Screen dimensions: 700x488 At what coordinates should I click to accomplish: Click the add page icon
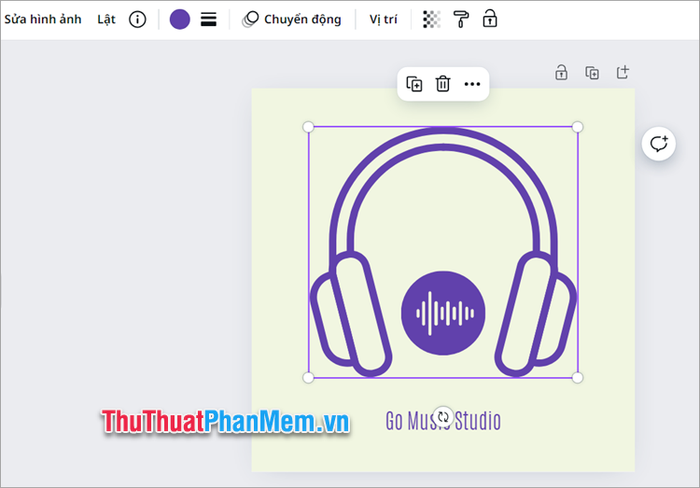(622, 72)
